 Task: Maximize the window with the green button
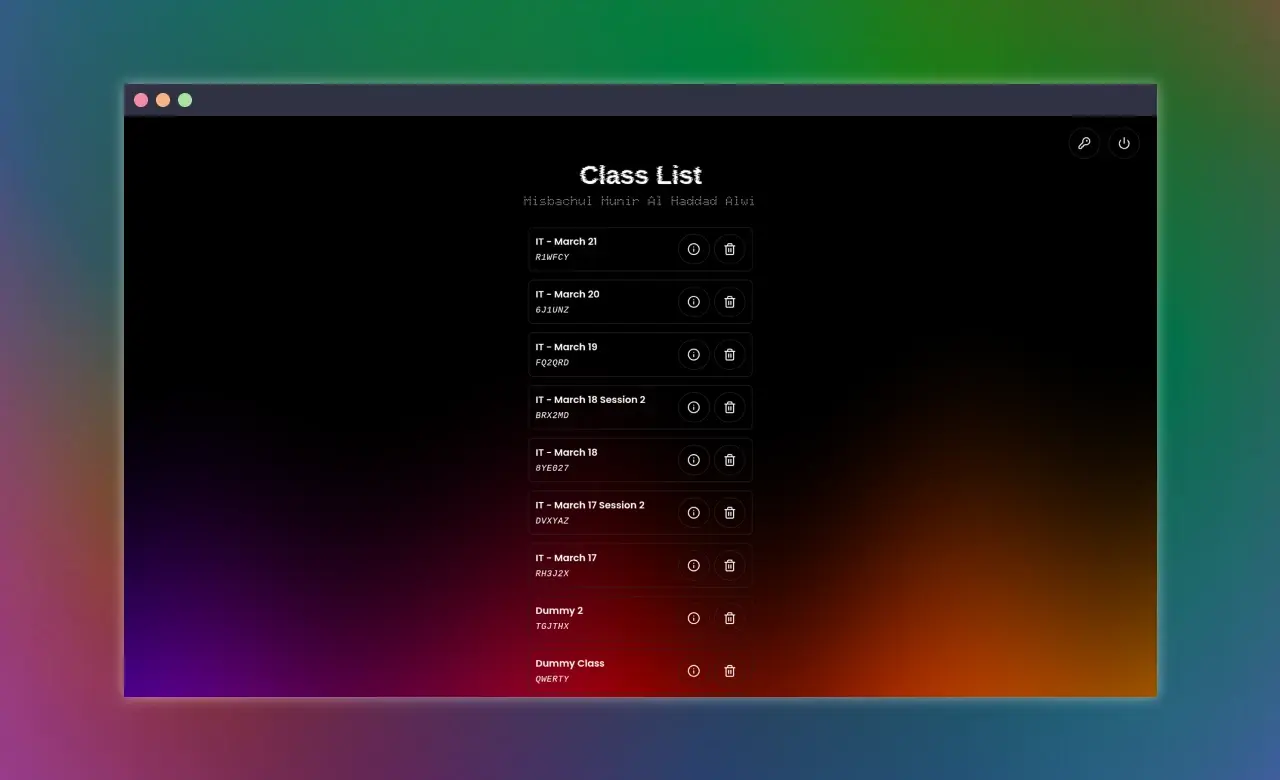tap(185, 100)
